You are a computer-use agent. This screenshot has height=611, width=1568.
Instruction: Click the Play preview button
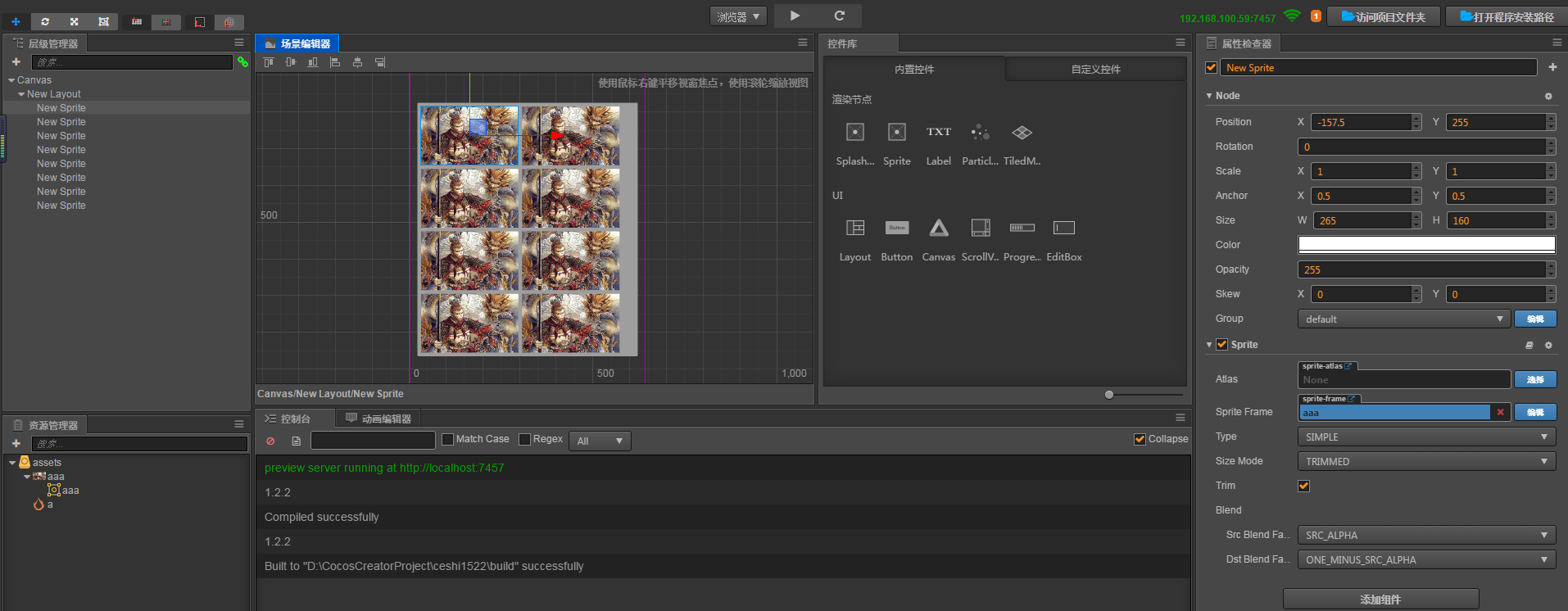[x=795, y=16]
